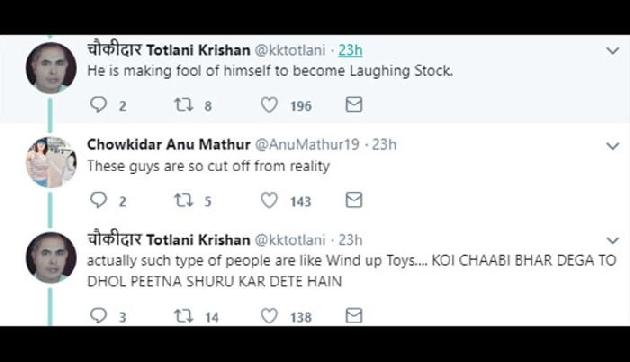View Anu Mathur's profile picture
The width and height of the screenshot is (630, 362).
coord(51,162)
